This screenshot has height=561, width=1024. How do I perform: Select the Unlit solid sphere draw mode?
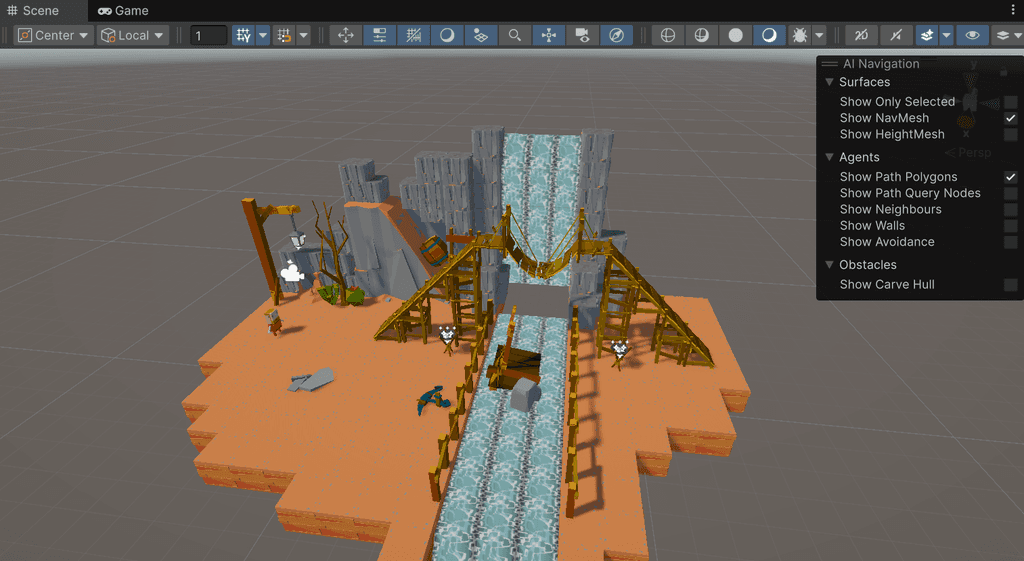pyautogui.click(x=735, y=35)
